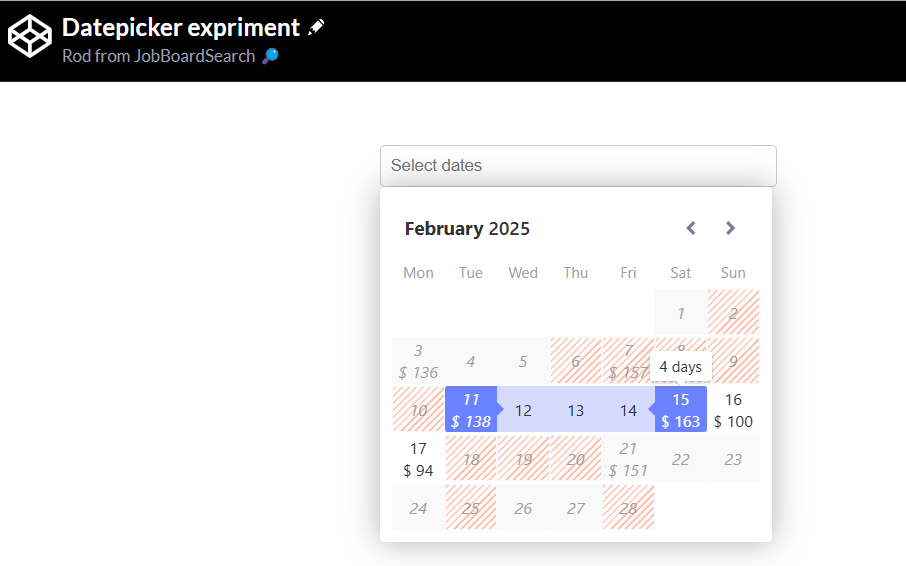Click the CodePen logo icon

coord(29,37)
